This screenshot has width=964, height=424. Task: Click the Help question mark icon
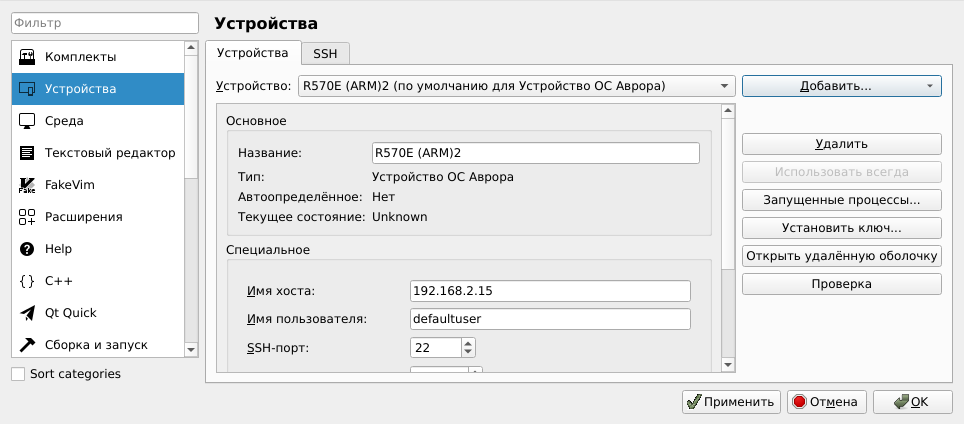27,249
